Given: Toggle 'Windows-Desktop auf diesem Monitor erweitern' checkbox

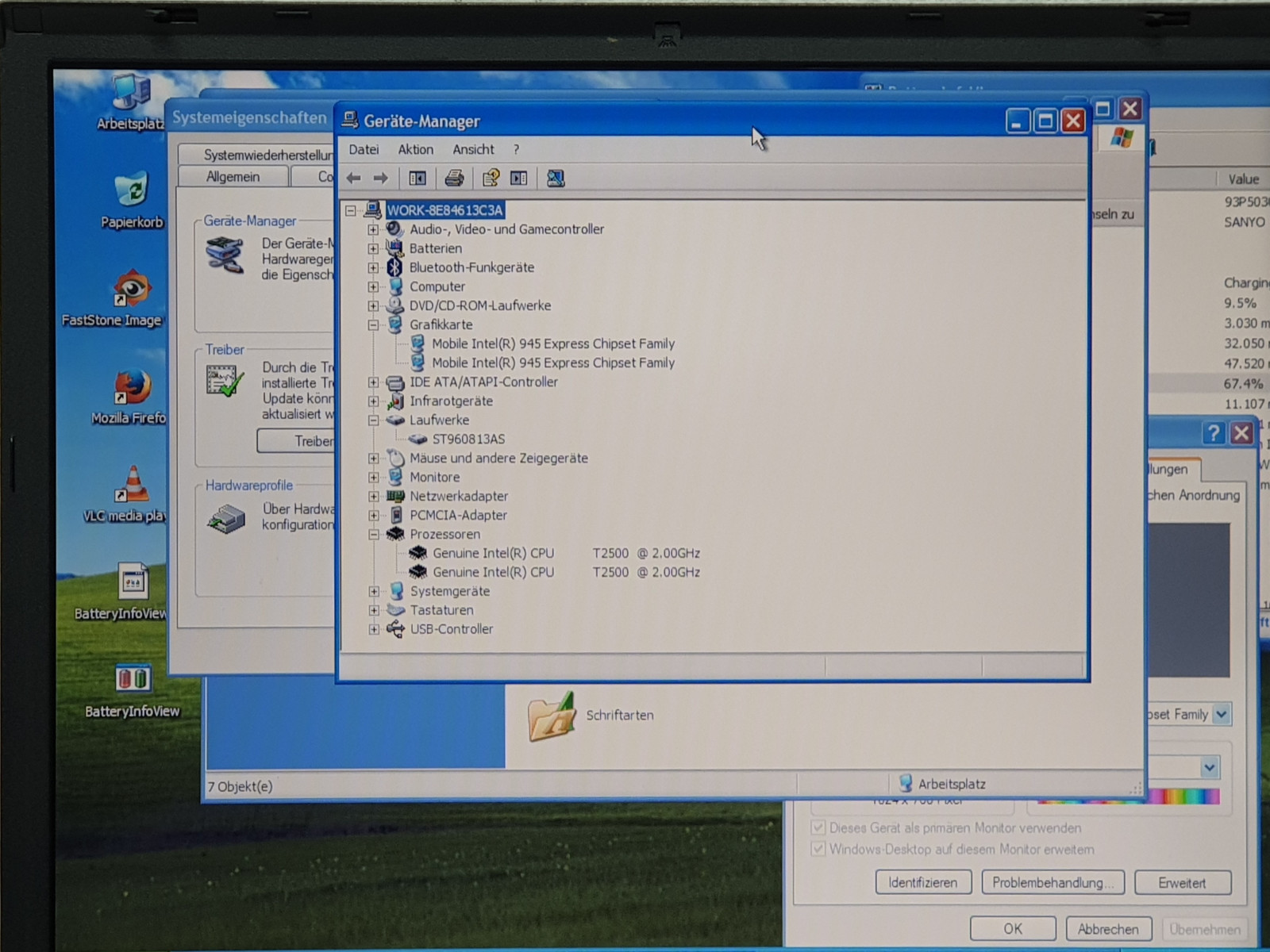Looking at the screenshot, I should [x=818, y=849].
